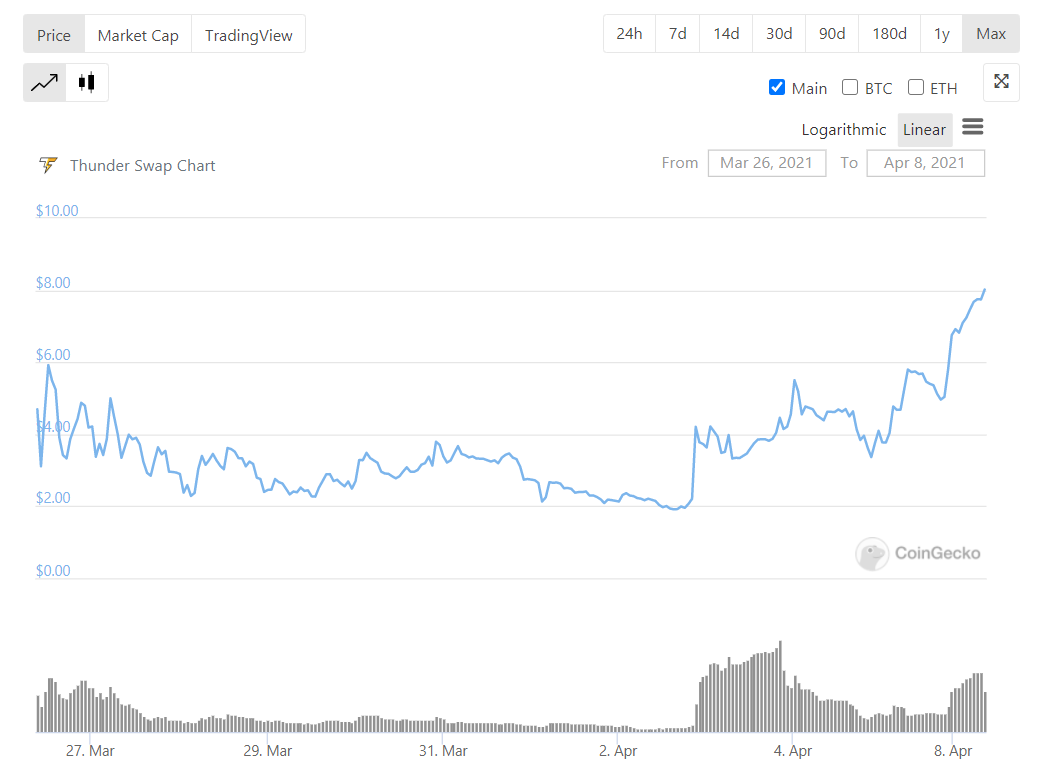
Task: Select Max time range
Action: click(x=991, y=34)
